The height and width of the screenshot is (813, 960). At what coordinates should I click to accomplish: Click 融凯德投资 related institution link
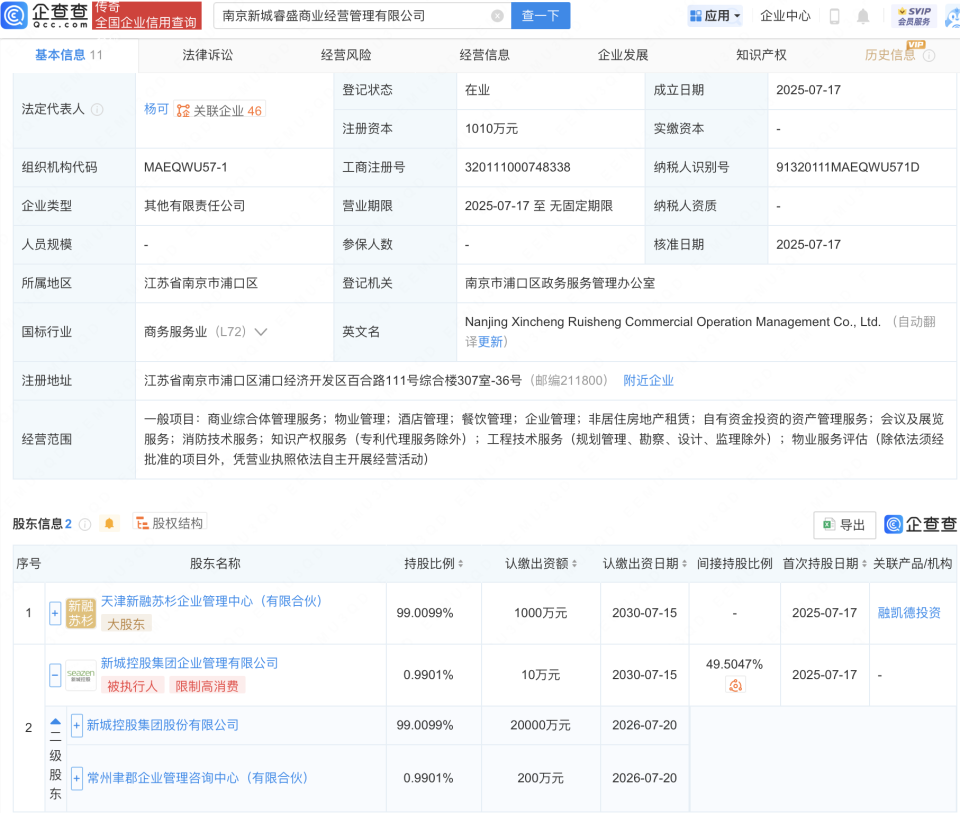tap(909, 613)
